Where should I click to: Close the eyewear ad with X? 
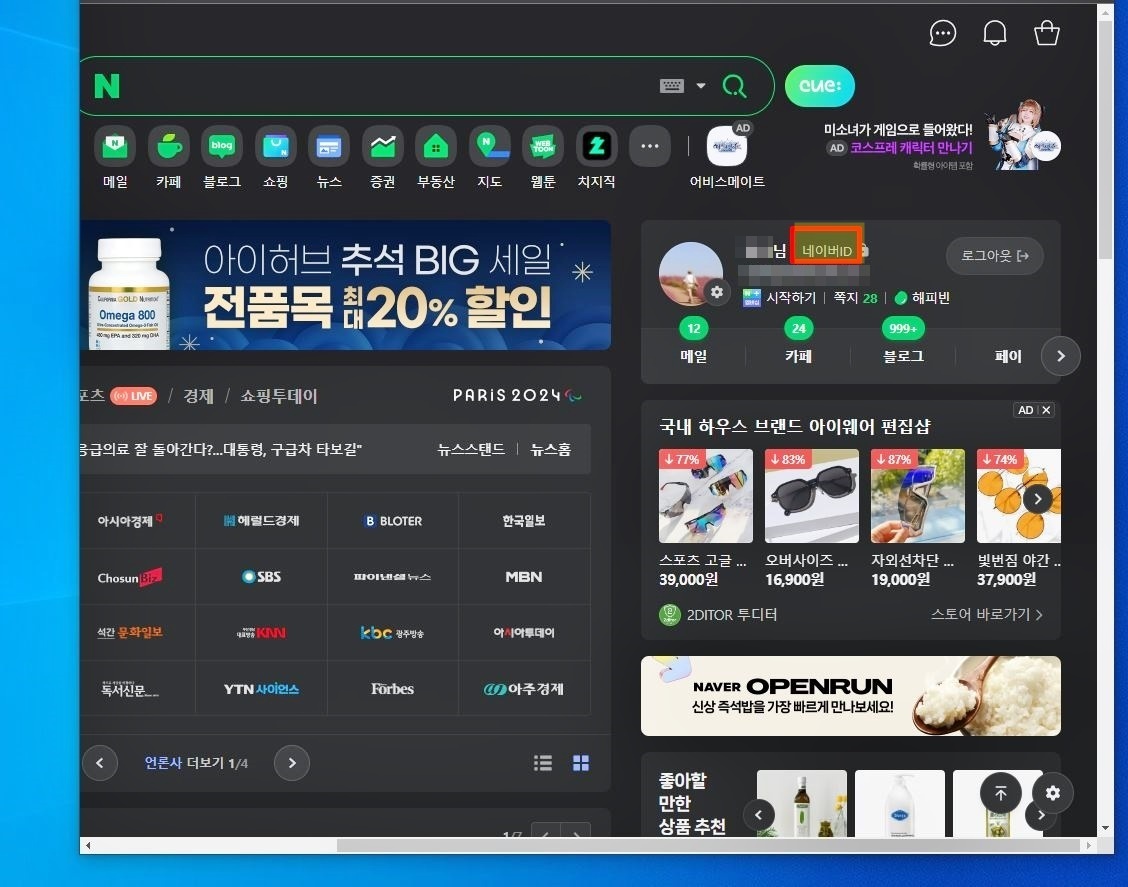1046,409
